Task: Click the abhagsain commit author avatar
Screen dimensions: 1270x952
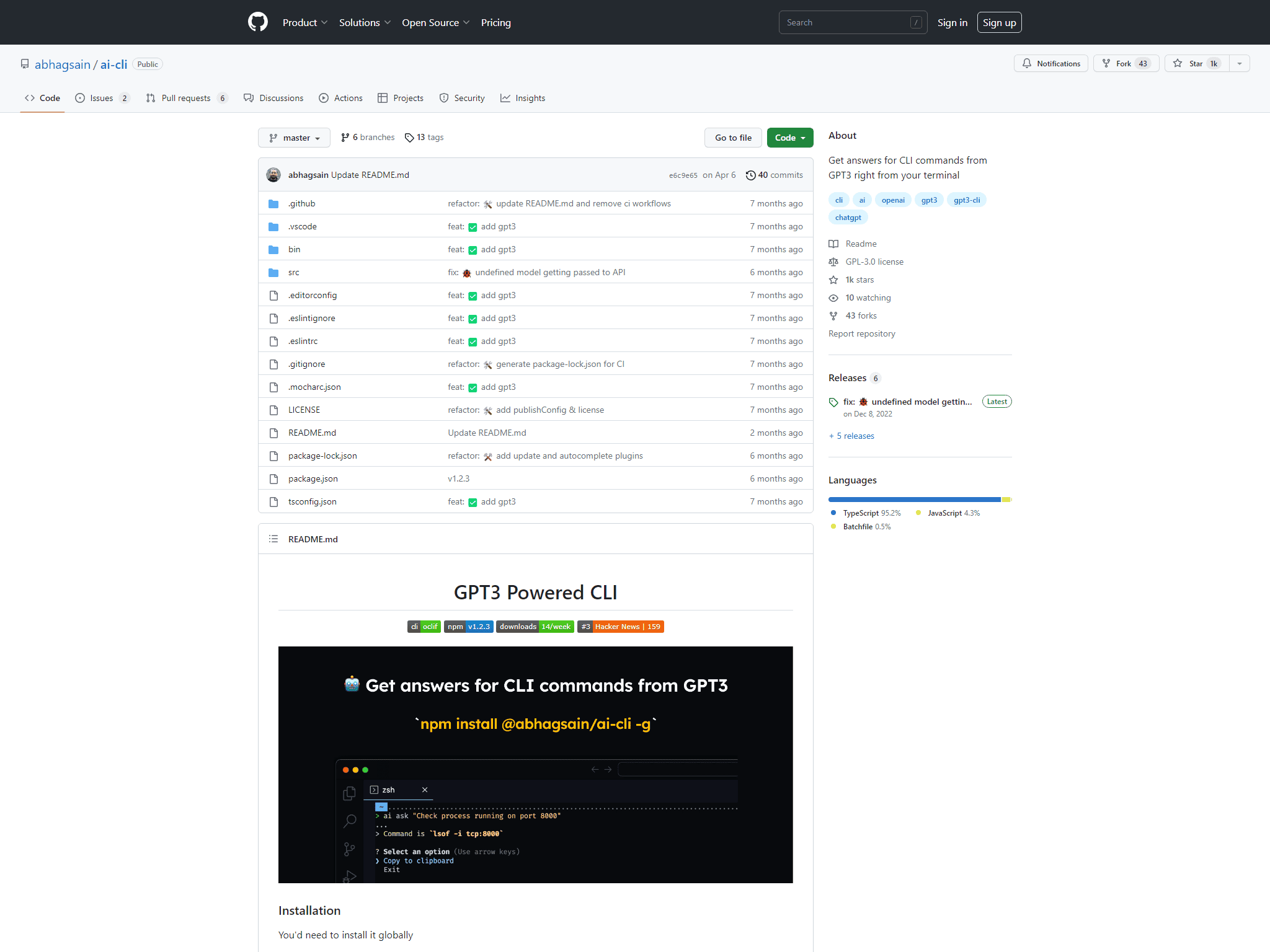Action: pos(273,175)
